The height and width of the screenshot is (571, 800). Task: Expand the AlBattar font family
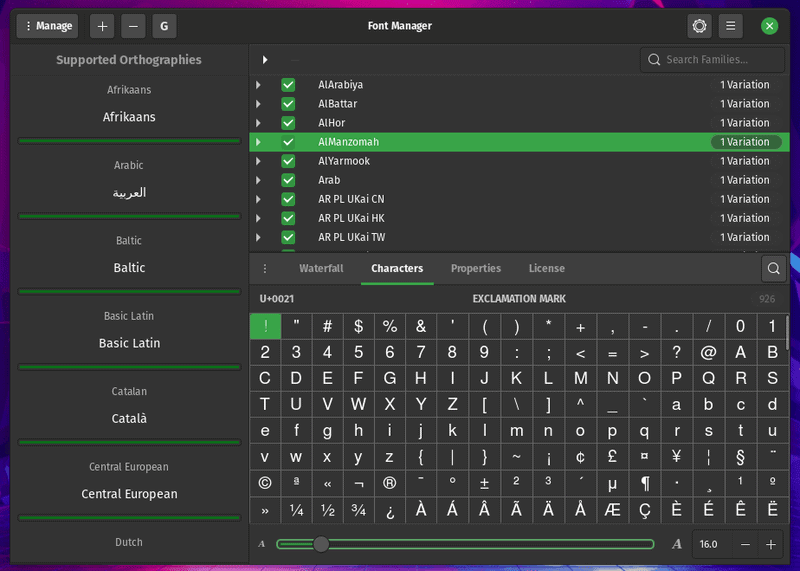click(259, 104)
